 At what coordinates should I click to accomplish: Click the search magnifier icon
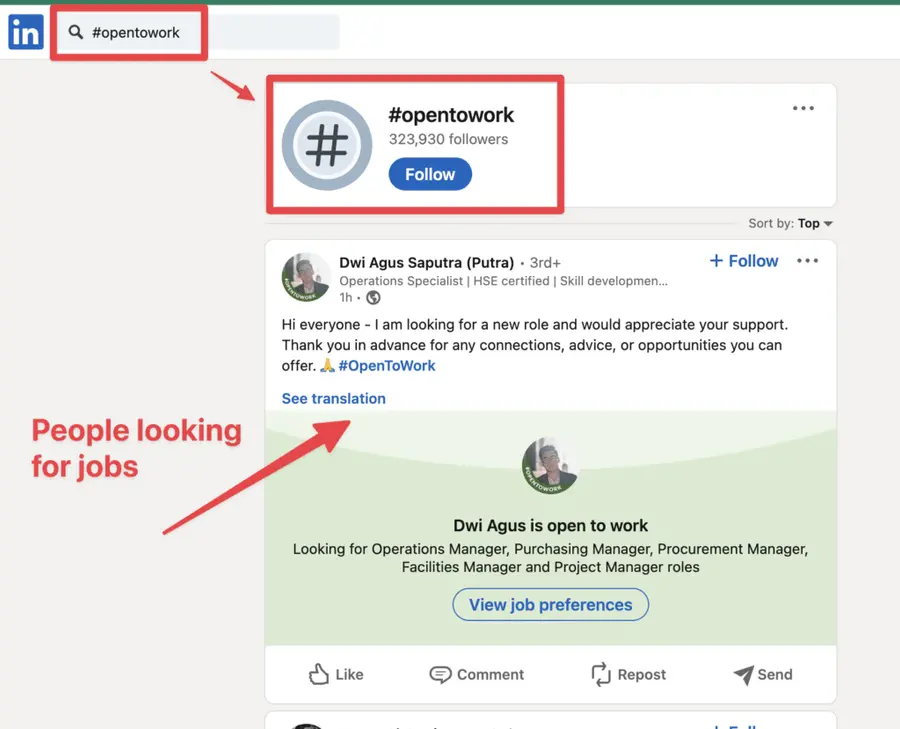(75, 31)
